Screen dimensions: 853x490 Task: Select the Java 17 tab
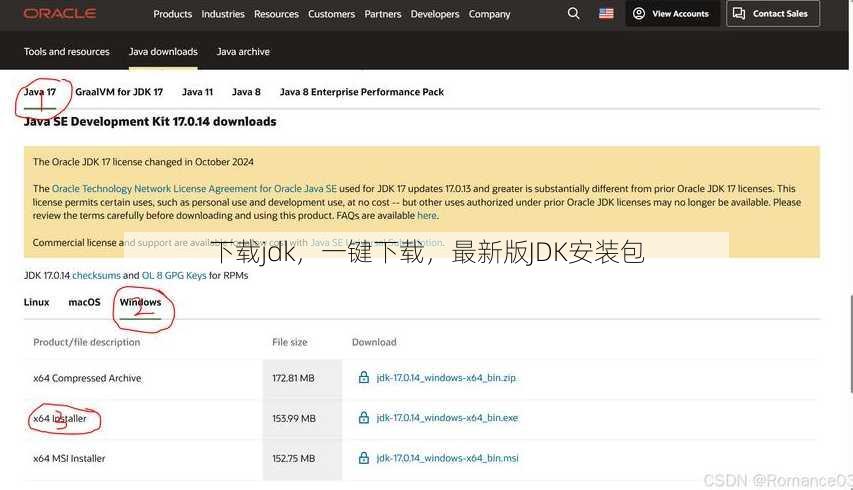(x=40, y=92)
